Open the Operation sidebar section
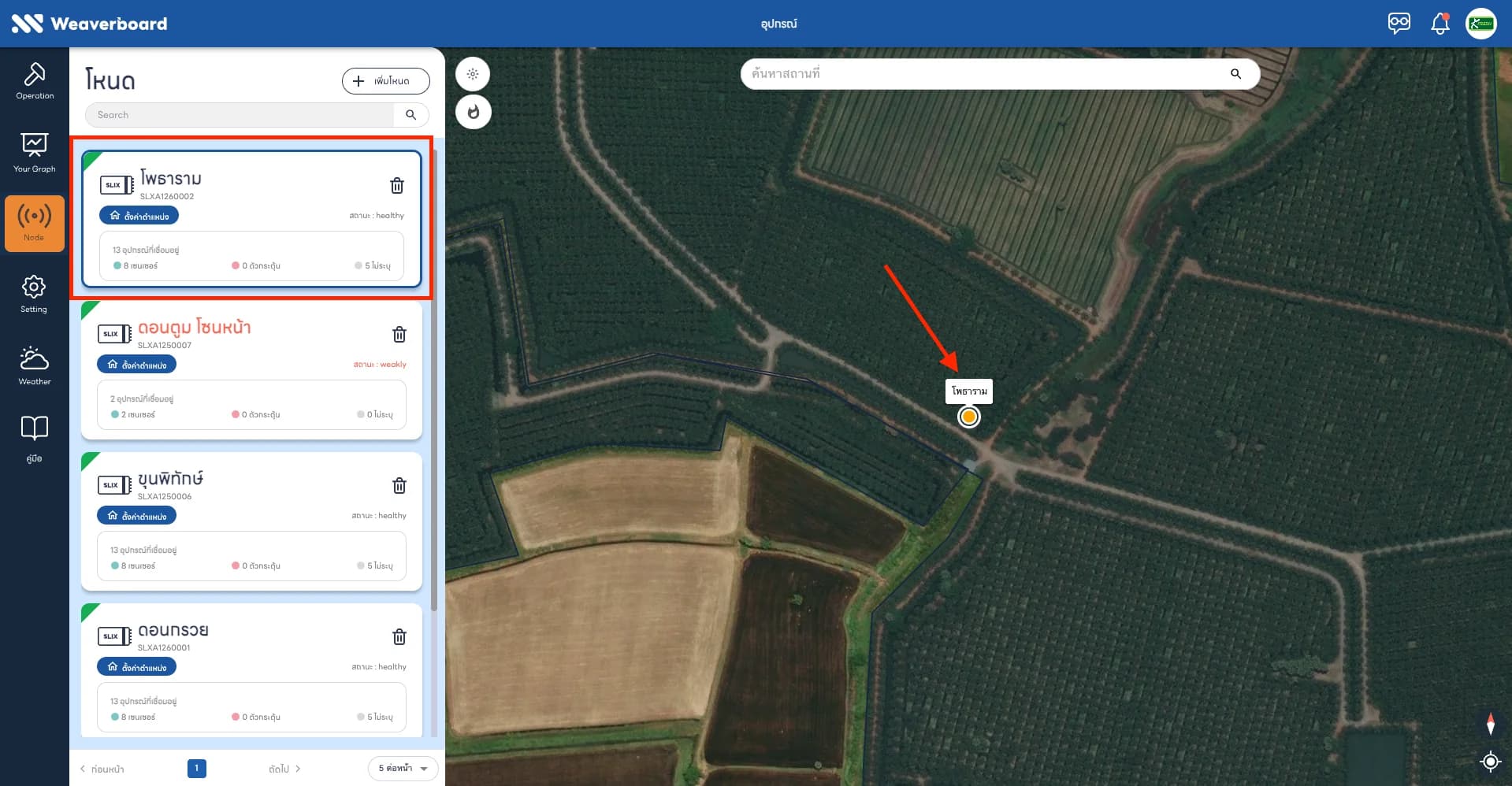This screenshot has height=786, width=1512. coord(35,81)
